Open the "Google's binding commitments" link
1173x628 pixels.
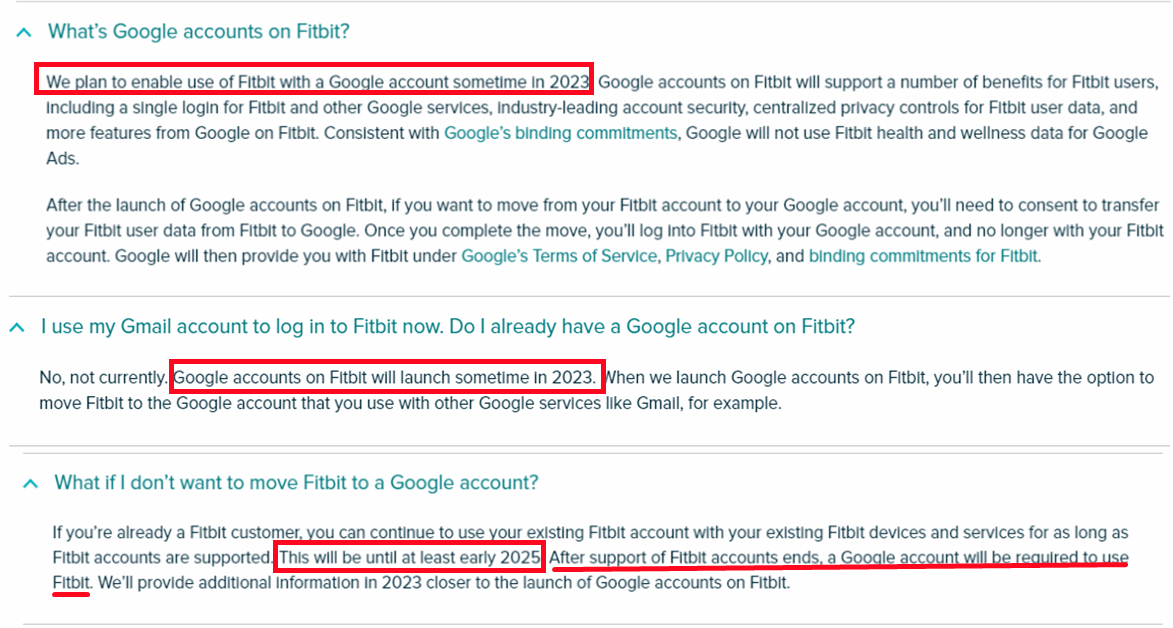(560, 133)
